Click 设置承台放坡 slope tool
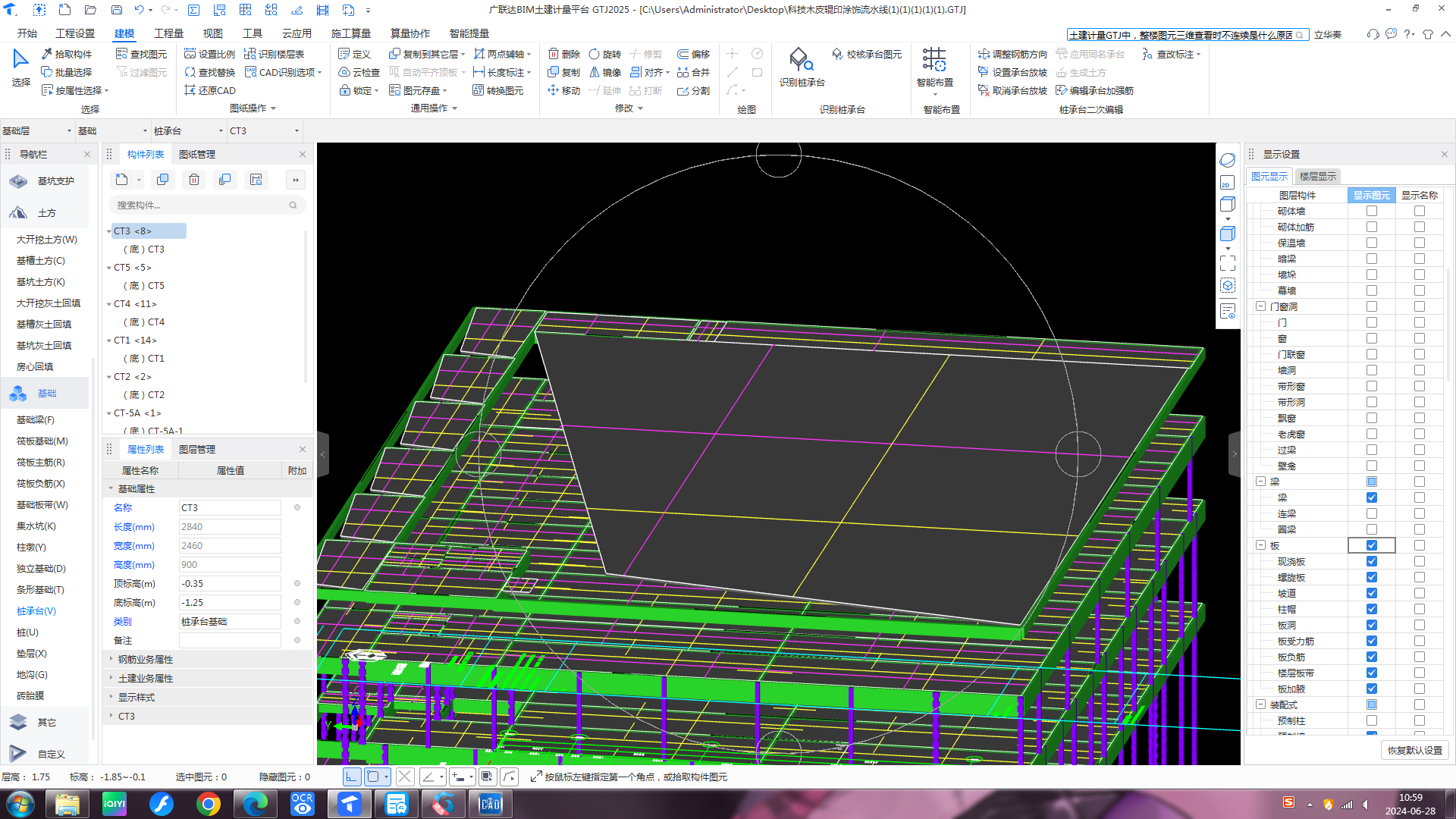The image size is (1456, 819). coord(1012,72)
